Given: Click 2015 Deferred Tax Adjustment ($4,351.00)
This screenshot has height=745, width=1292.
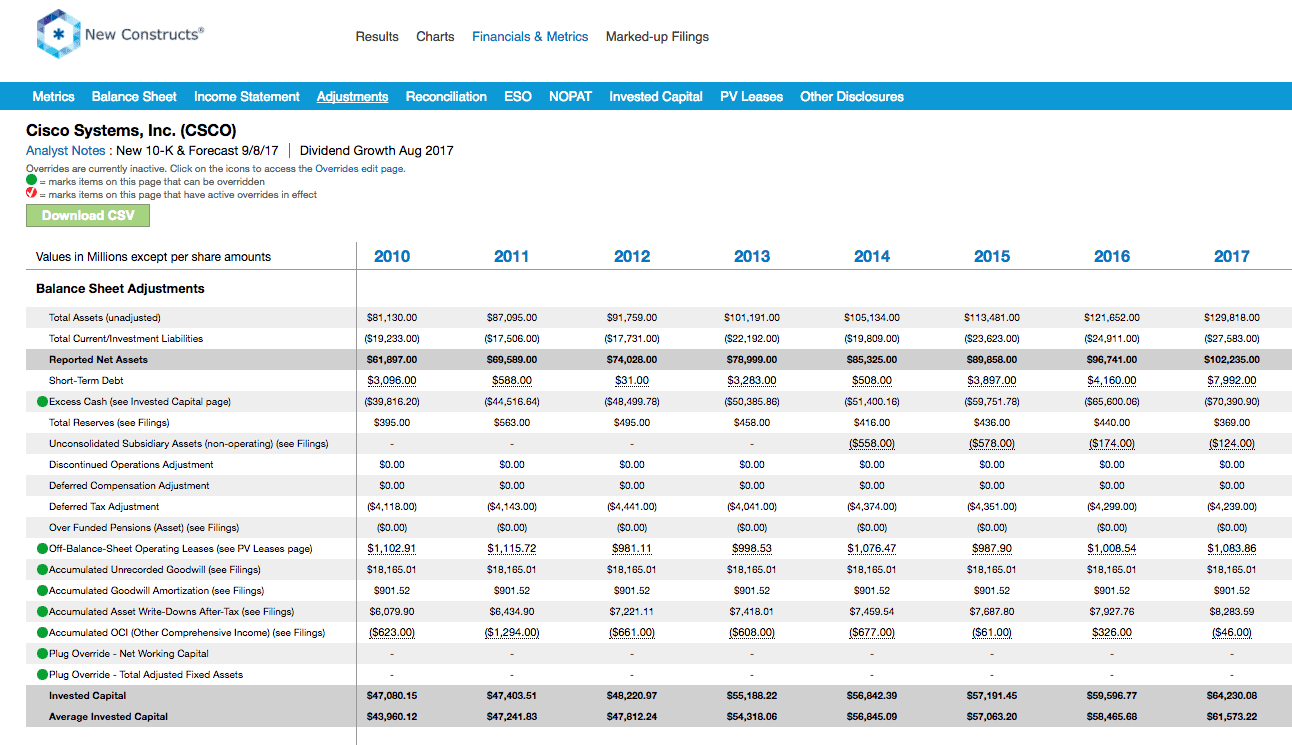Looking at the screenshot, I should pos(992,507).
